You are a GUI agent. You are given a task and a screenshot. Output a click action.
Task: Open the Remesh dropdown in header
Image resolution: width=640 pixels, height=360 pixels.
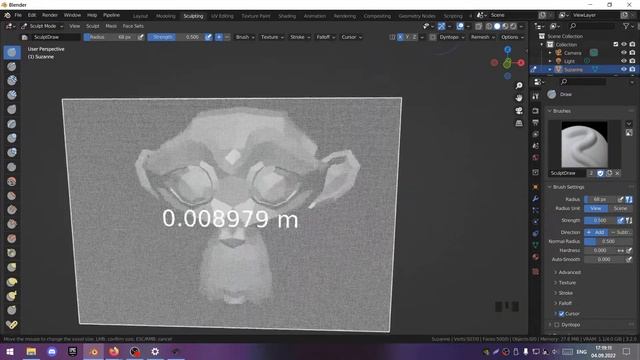point(482,37)
